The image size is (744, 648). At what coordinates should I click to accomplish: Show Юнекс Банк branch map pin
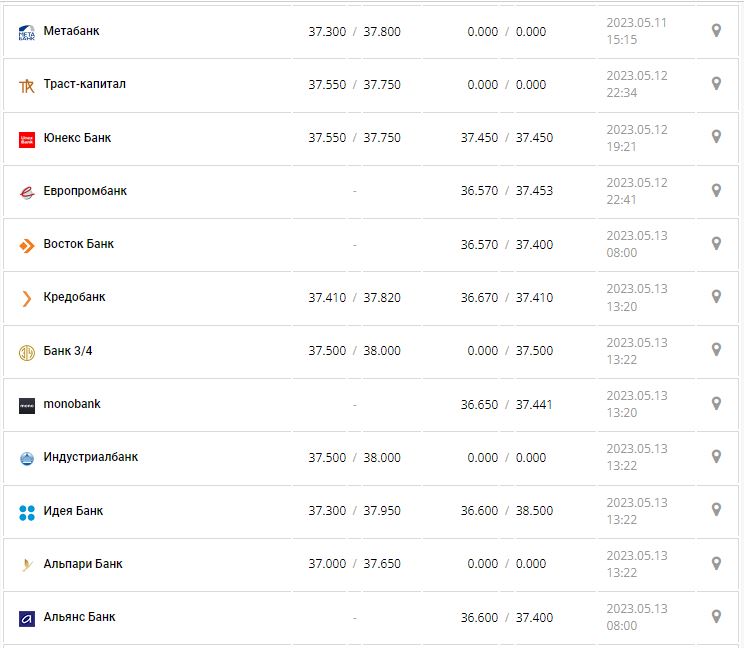coord(716,137)
